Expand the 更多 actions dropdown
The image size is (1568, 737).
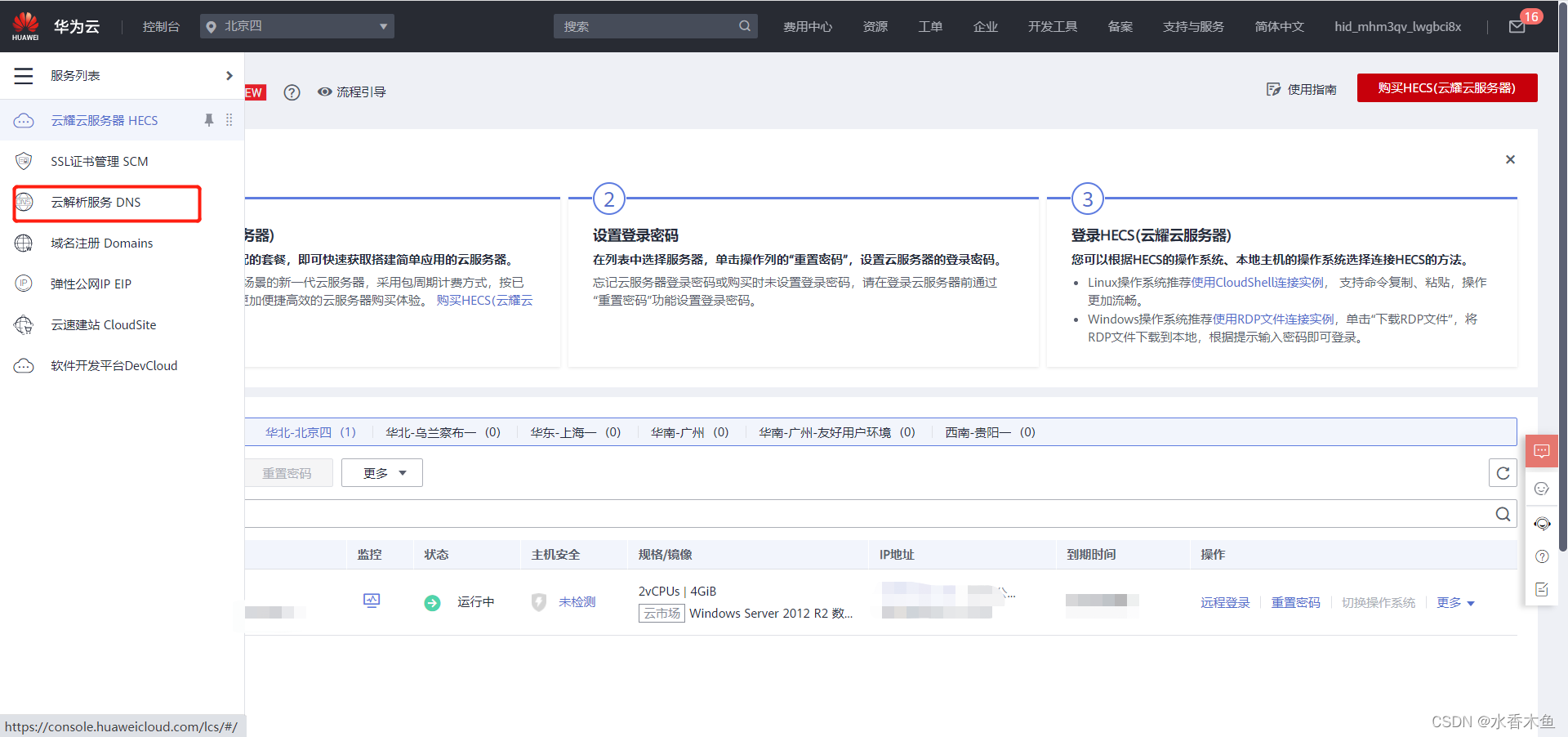pos(381,472)
